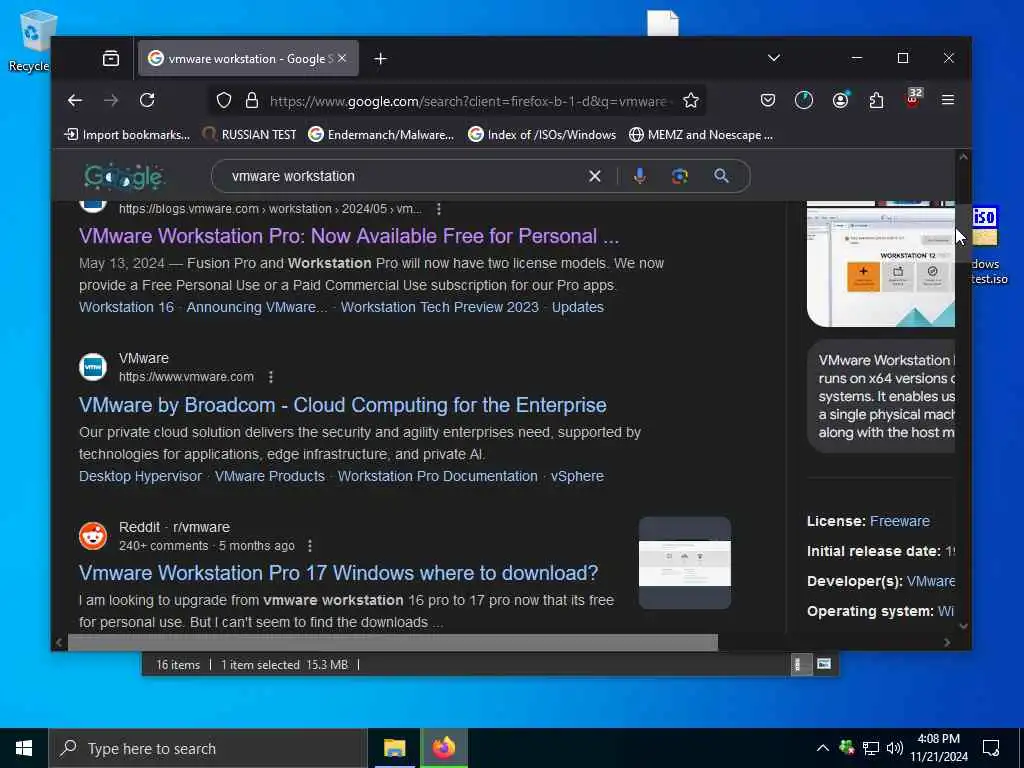Open the Firefox hamburger application menu
The image size is (1024, 768).
(948, 100)
